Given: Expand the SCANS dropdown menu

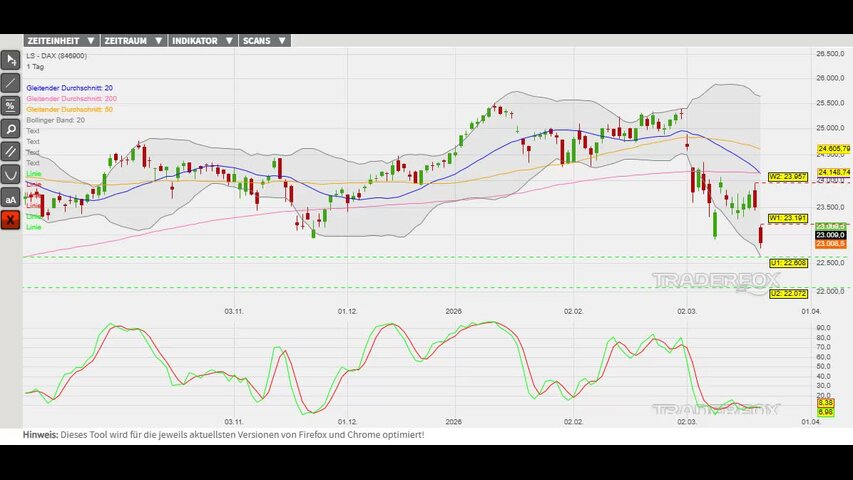Looking at the screenshot, I should [x=263, y=41].
